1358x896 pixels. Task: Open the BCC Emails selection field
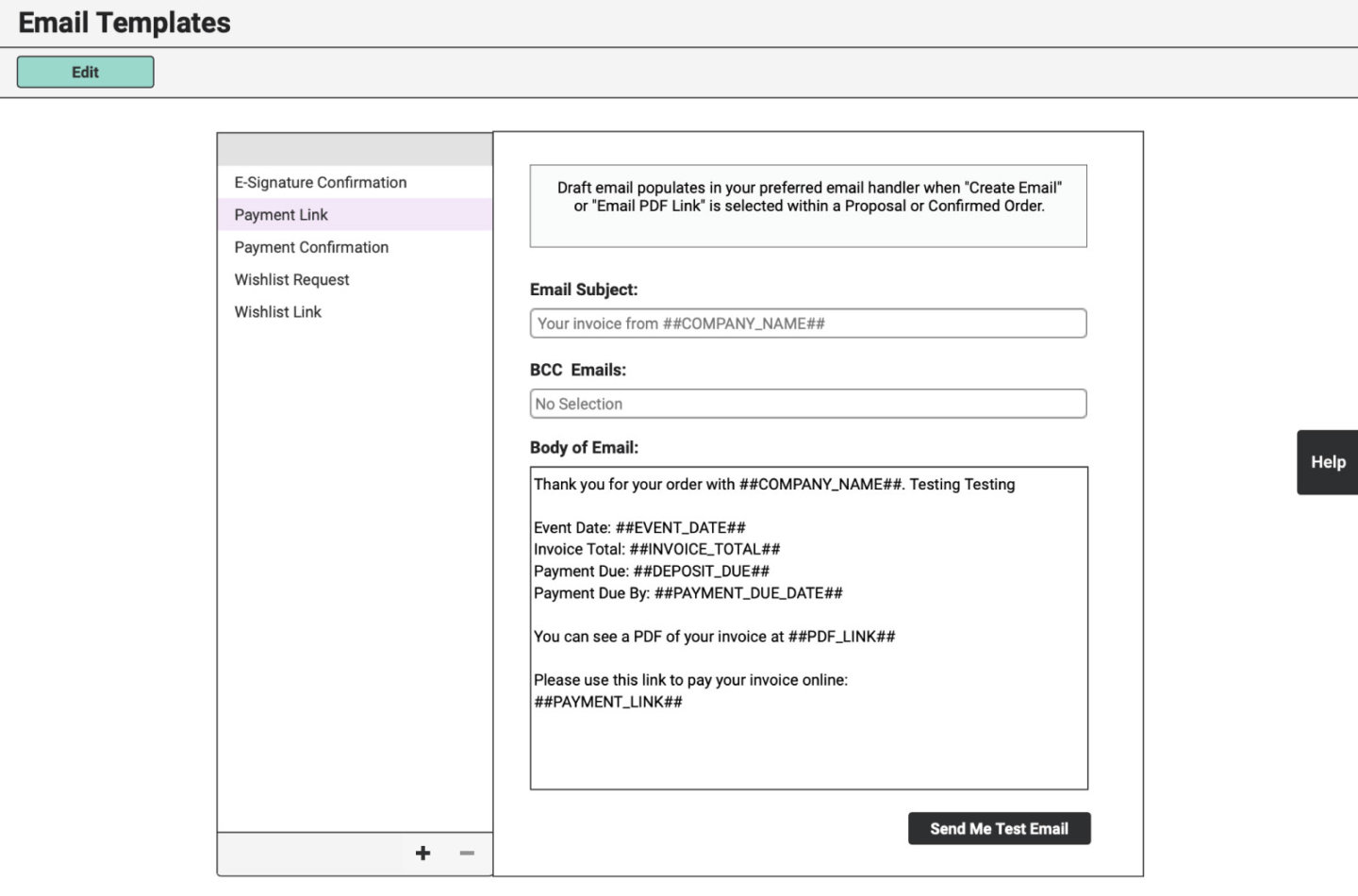point(808,403)
